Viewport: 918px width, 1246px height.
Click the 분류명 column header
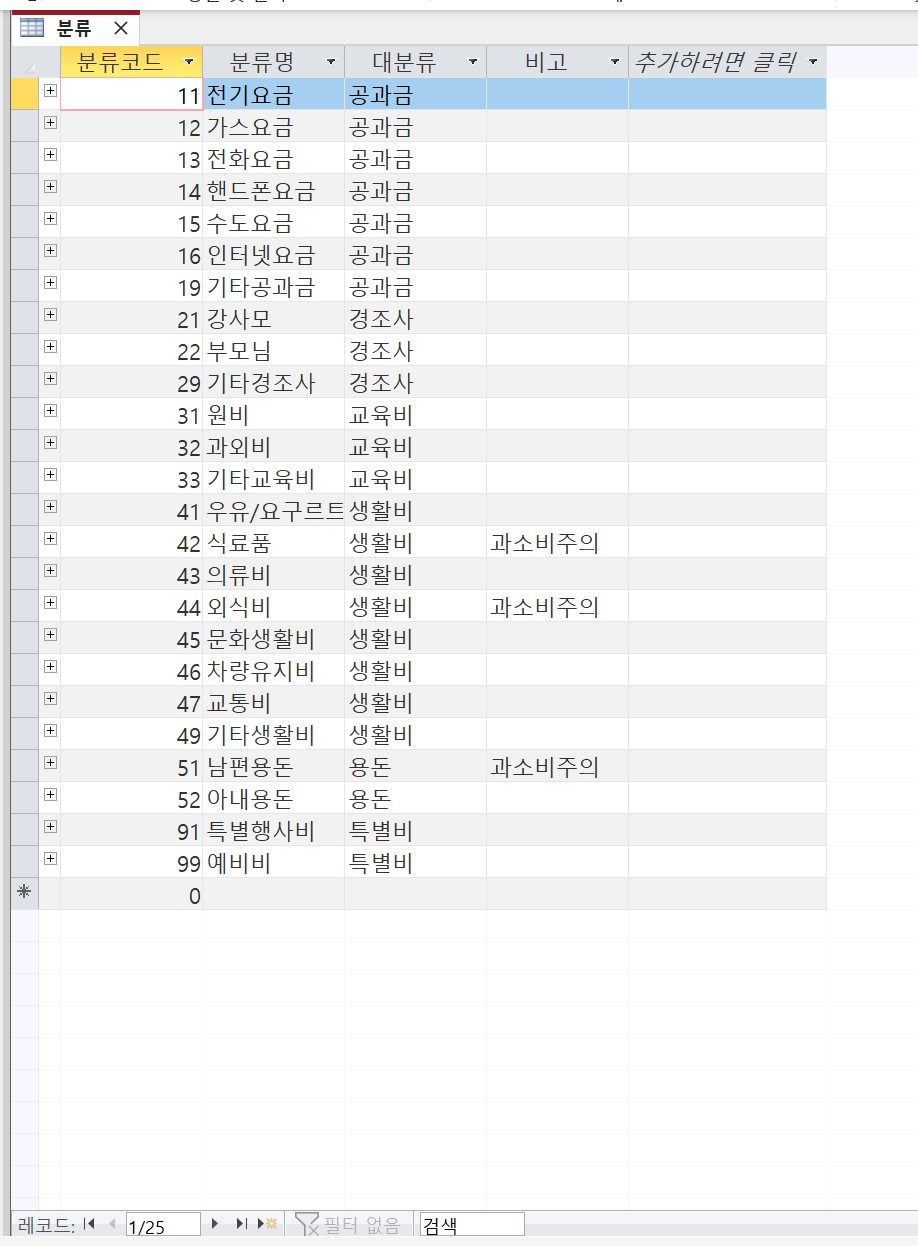262,62
